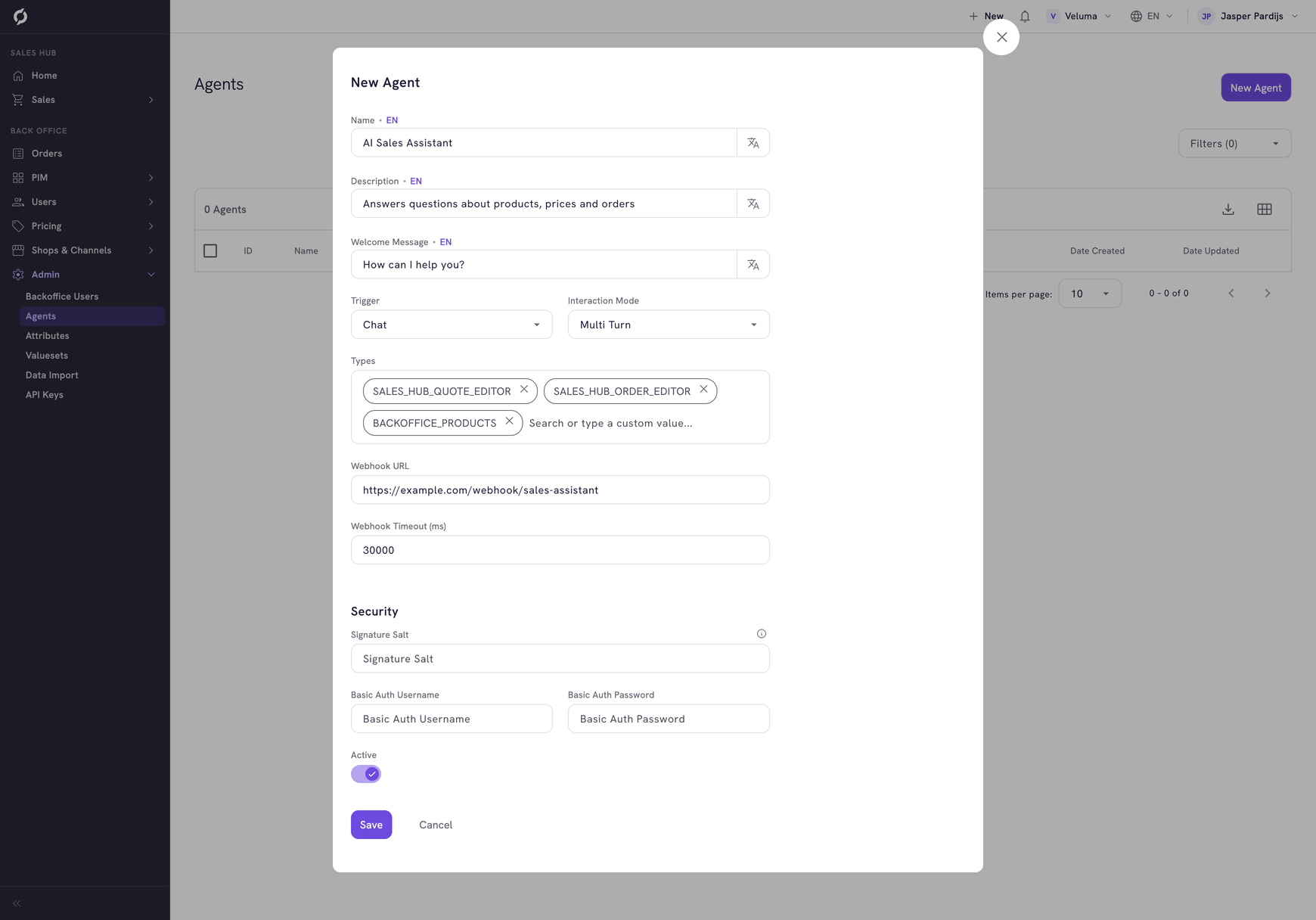1316x920 pixels.
Task: Toggle the Active switch off
Action: [x=366, y=774]
